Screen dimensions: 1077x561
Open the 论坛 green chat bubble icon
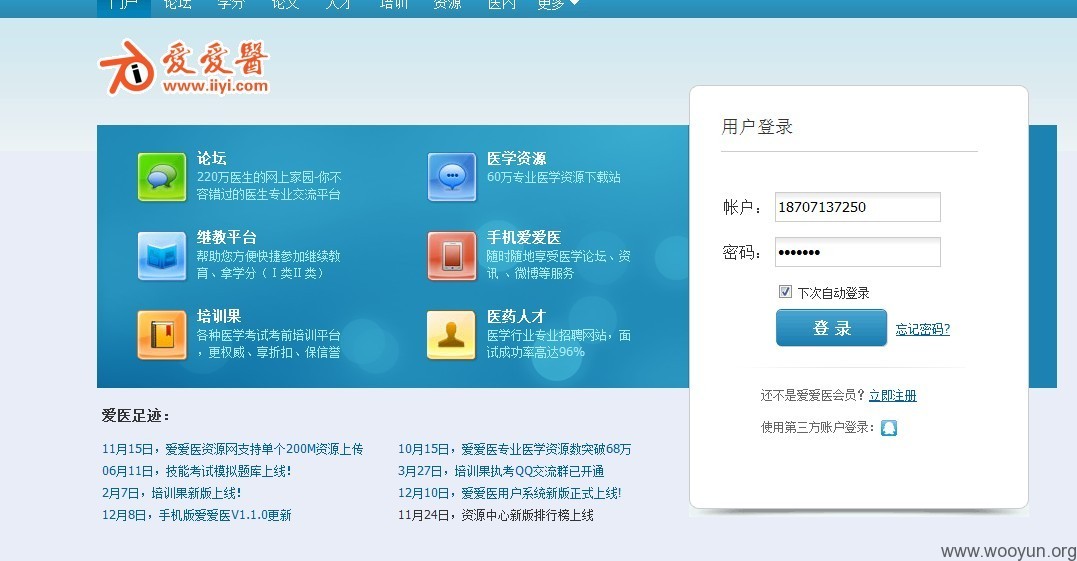[x=161, y=177]
